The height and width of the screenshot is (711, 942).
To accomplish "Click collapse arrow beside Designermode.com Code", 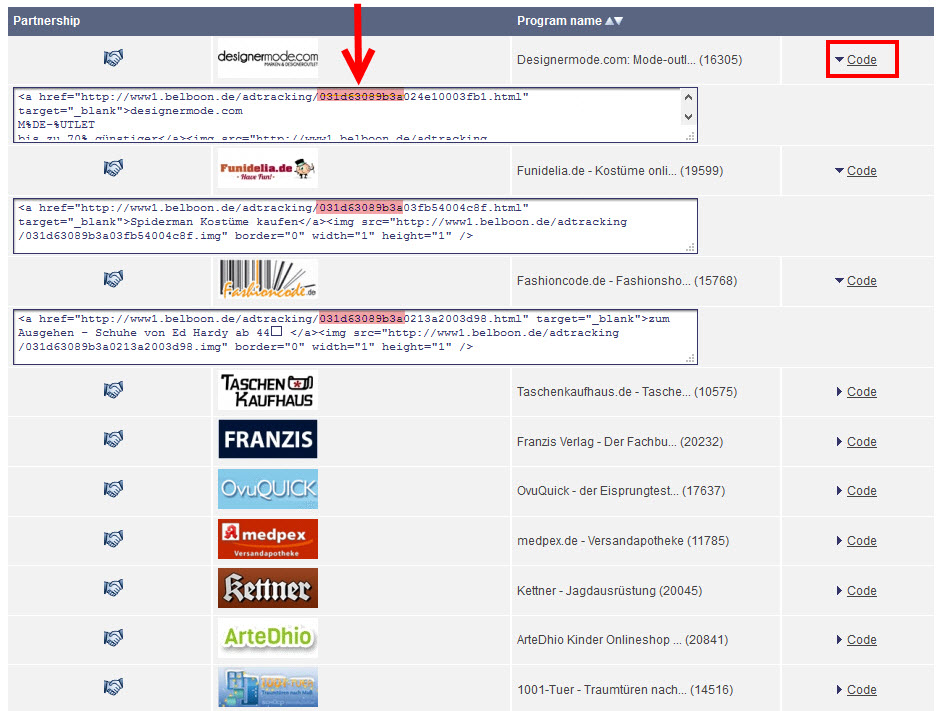I will pyautogui.click(x=839, y=60).
